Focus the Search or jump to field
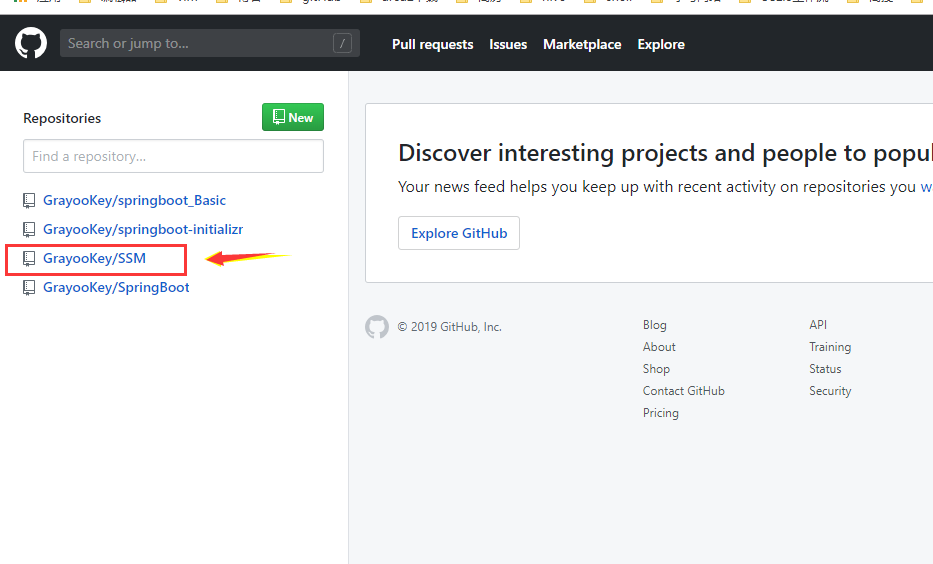Screen dimensions: 933x564 pos(209,43)
